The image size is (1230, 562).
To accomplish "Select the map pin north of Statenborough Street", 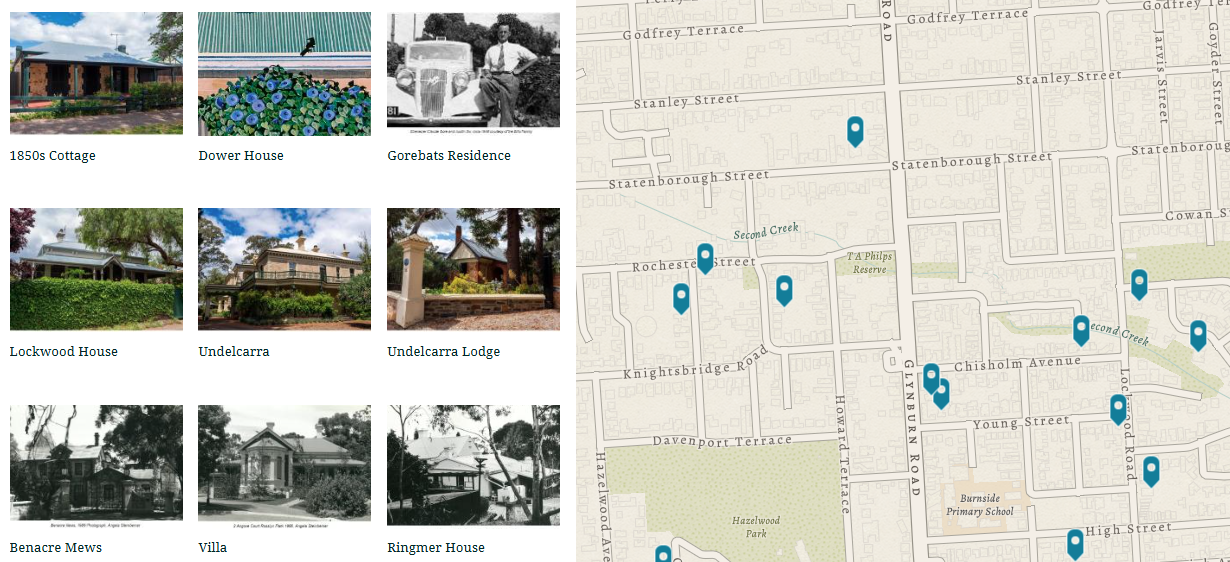I will click(855, 130).
